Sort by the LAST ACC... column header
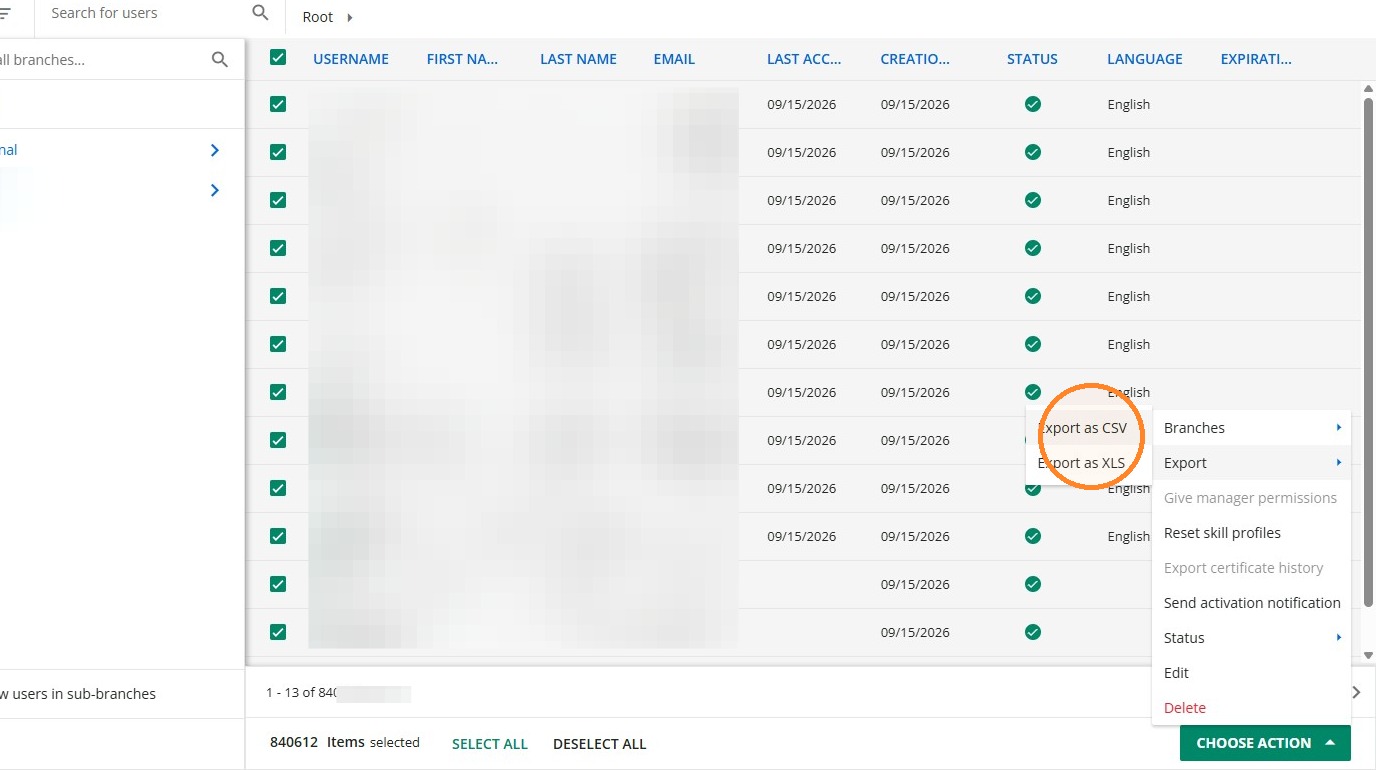Screen dimensions: 1376x770 coord(804,59)
